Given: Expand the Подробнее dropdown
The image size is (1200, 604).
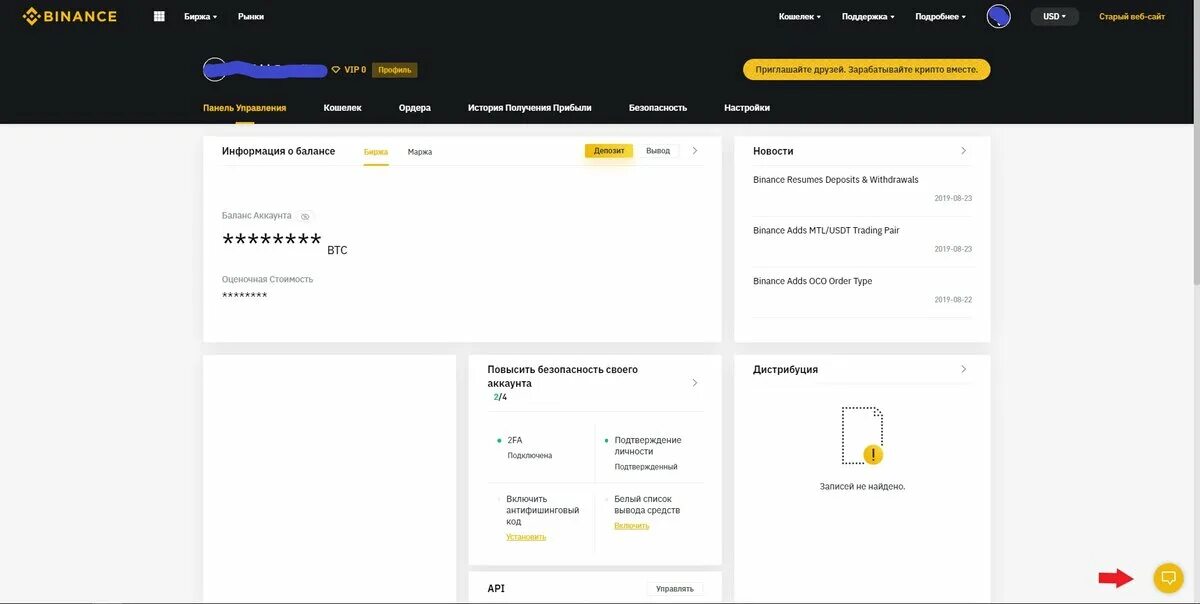Looking at the screenshot, I should coord(940,17).
